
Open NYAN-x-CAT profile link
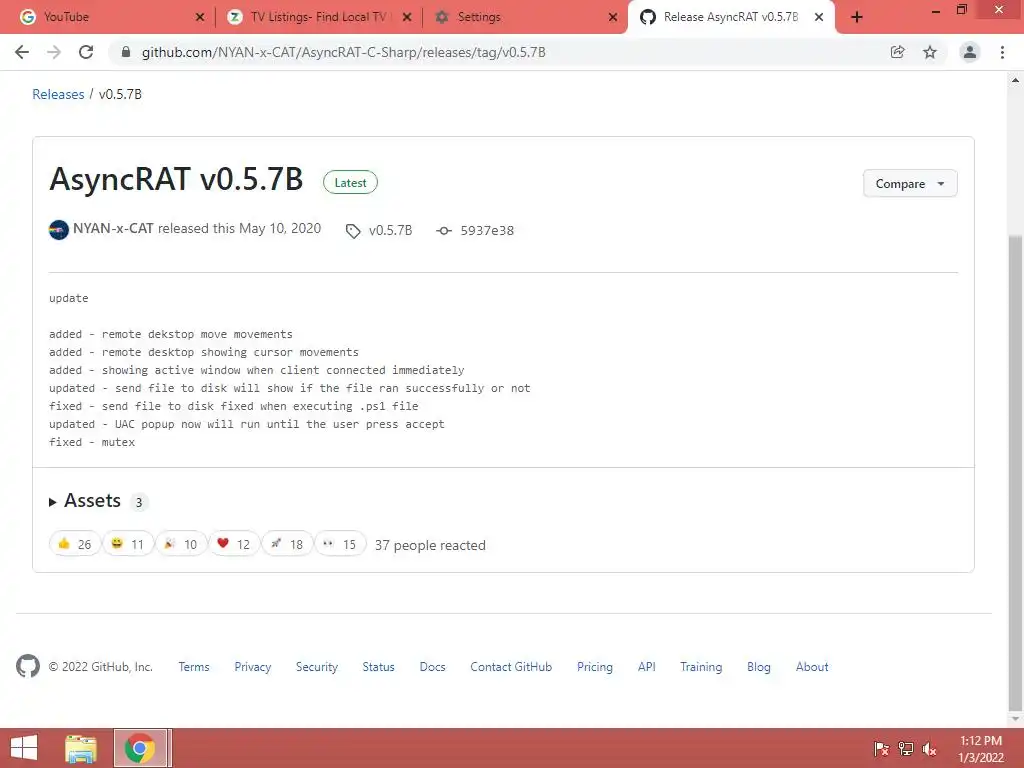(x=113, y=229)
